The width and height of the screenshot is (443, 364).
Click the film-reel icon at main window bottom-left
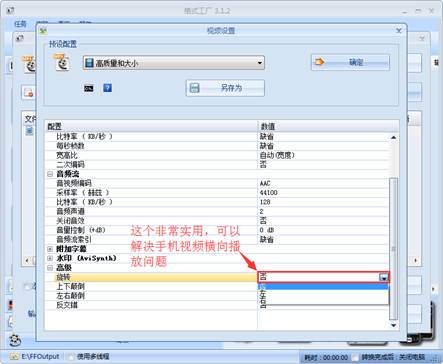15,341
